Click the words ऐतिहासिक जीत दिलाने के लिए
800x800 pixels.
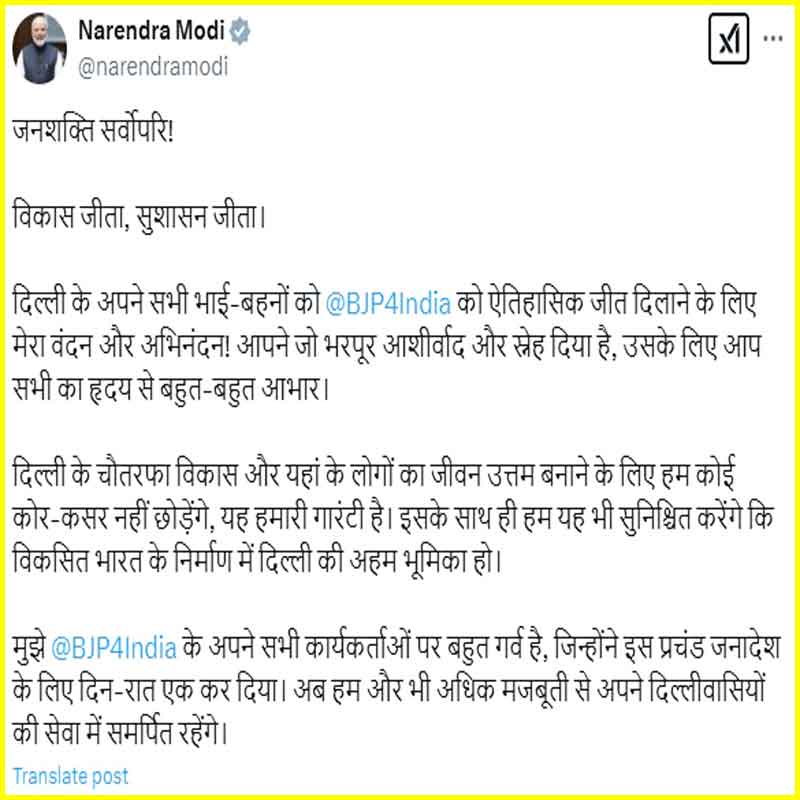click(622, 303)
